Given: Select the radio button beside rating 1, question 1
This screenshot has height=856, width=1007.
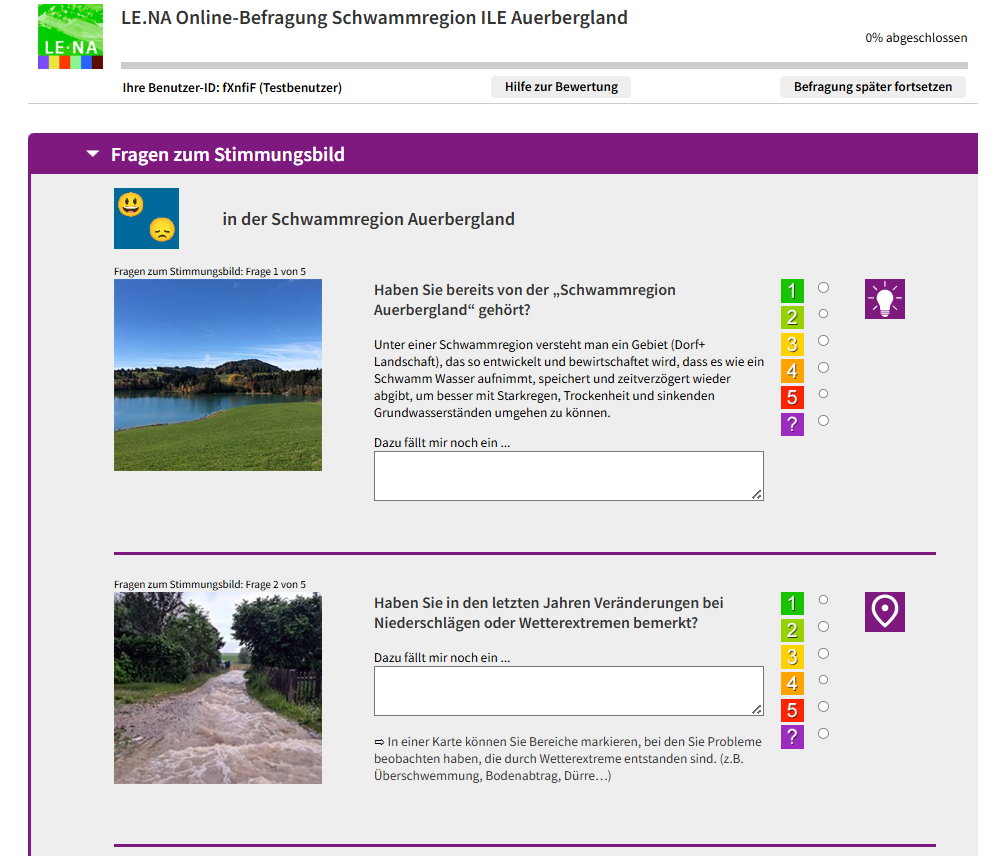Looking at the screenshot, I should [822, 287].
